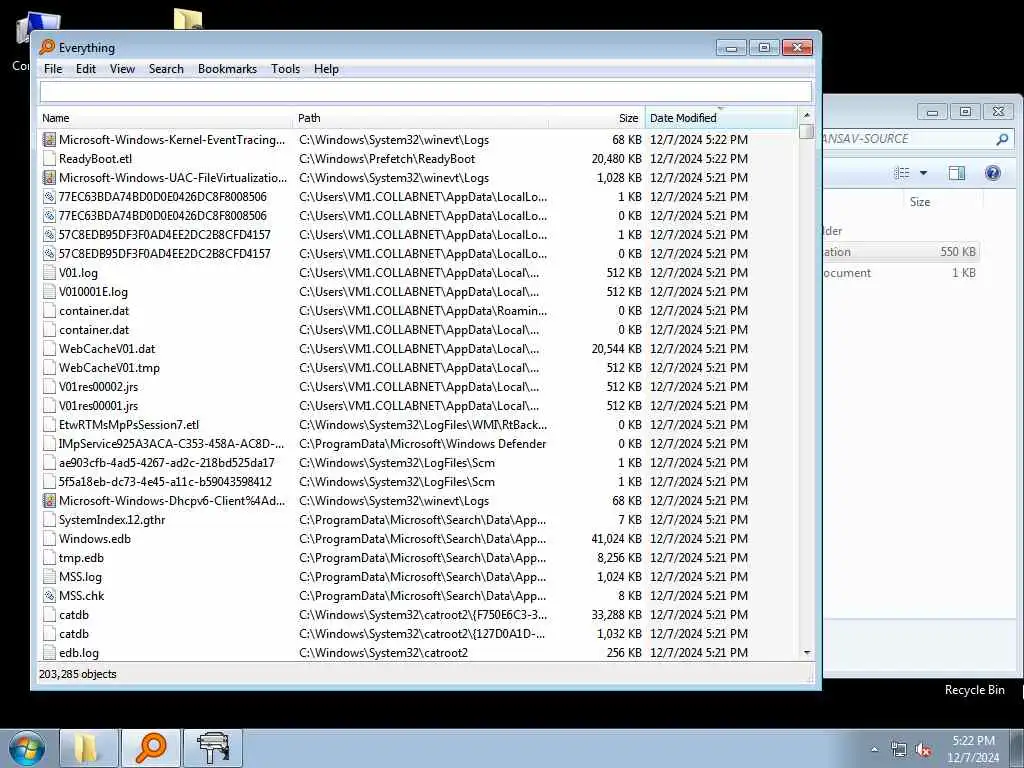The image size is (1024, 768).
Task: Select the V01res00002.jrs file
Action: pos(99,387)
